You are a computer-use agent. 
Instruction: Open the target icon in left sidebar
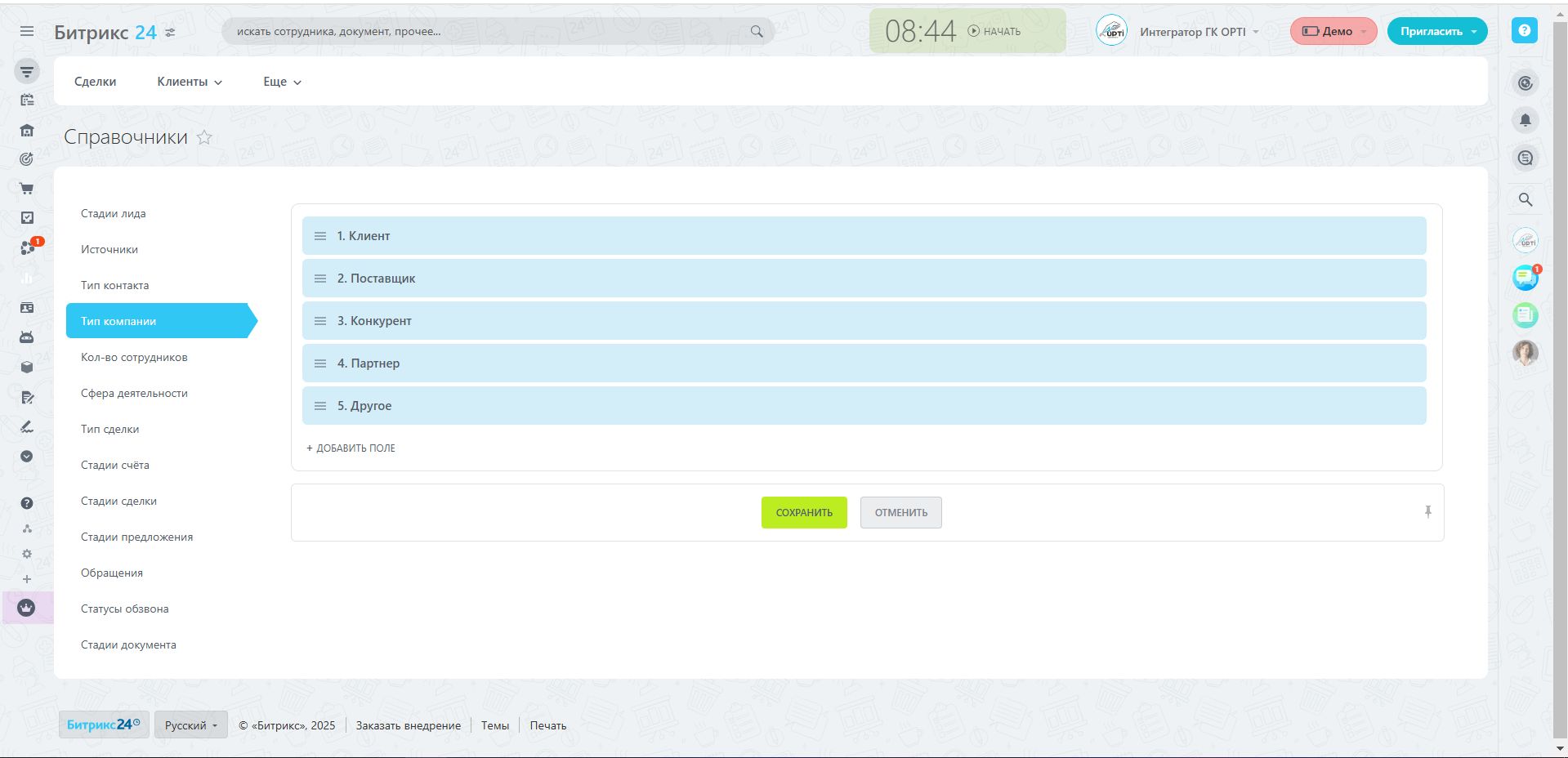click(27, 159)
